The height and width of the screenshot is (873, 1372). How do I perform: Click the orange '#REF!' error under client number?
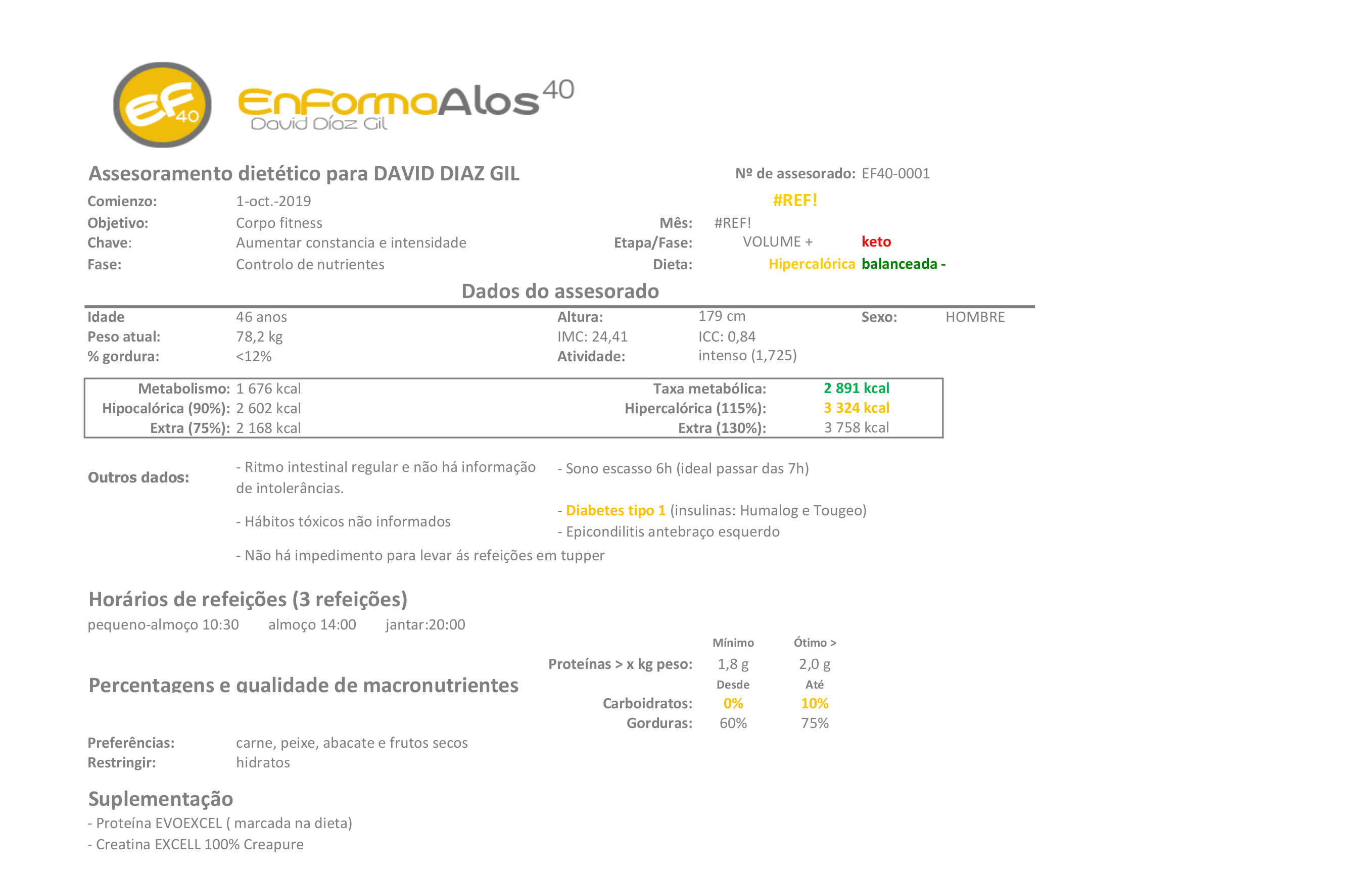[x=795, y=201]
